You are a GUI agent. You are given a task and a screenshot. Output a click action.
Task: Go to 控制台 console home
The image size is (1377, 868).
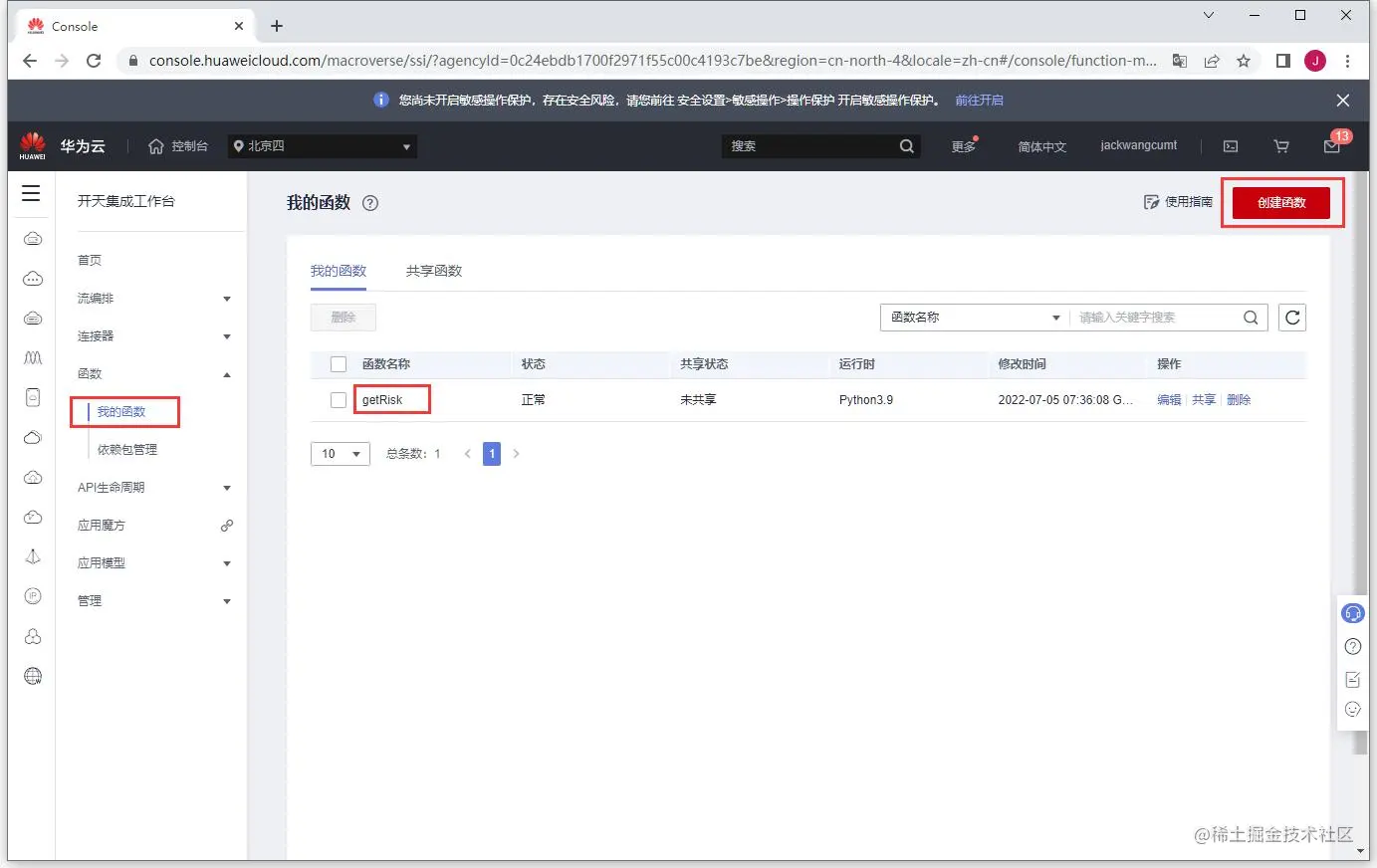pyautogui.click(x=178, y=146)
